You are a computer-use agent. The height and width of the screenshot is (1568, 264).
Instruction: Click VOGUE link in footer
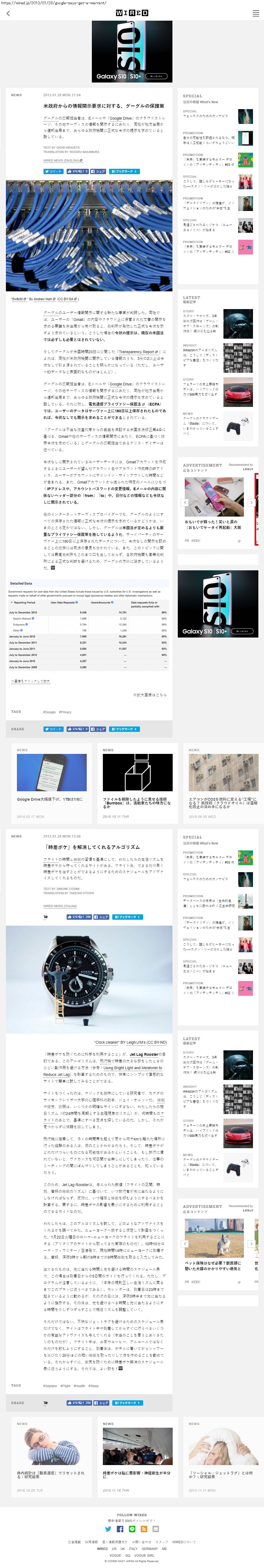coord(115,1555)
